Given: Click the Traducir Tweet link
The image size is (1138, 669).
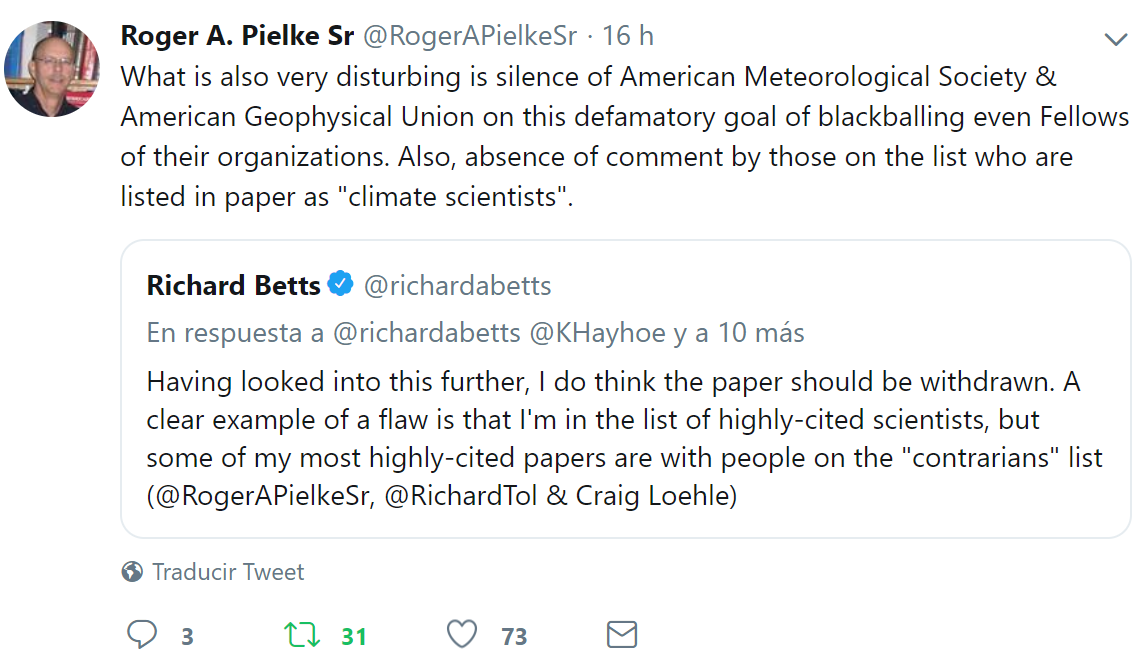Looking at the screenshot, I should click(x=228, y=572).
